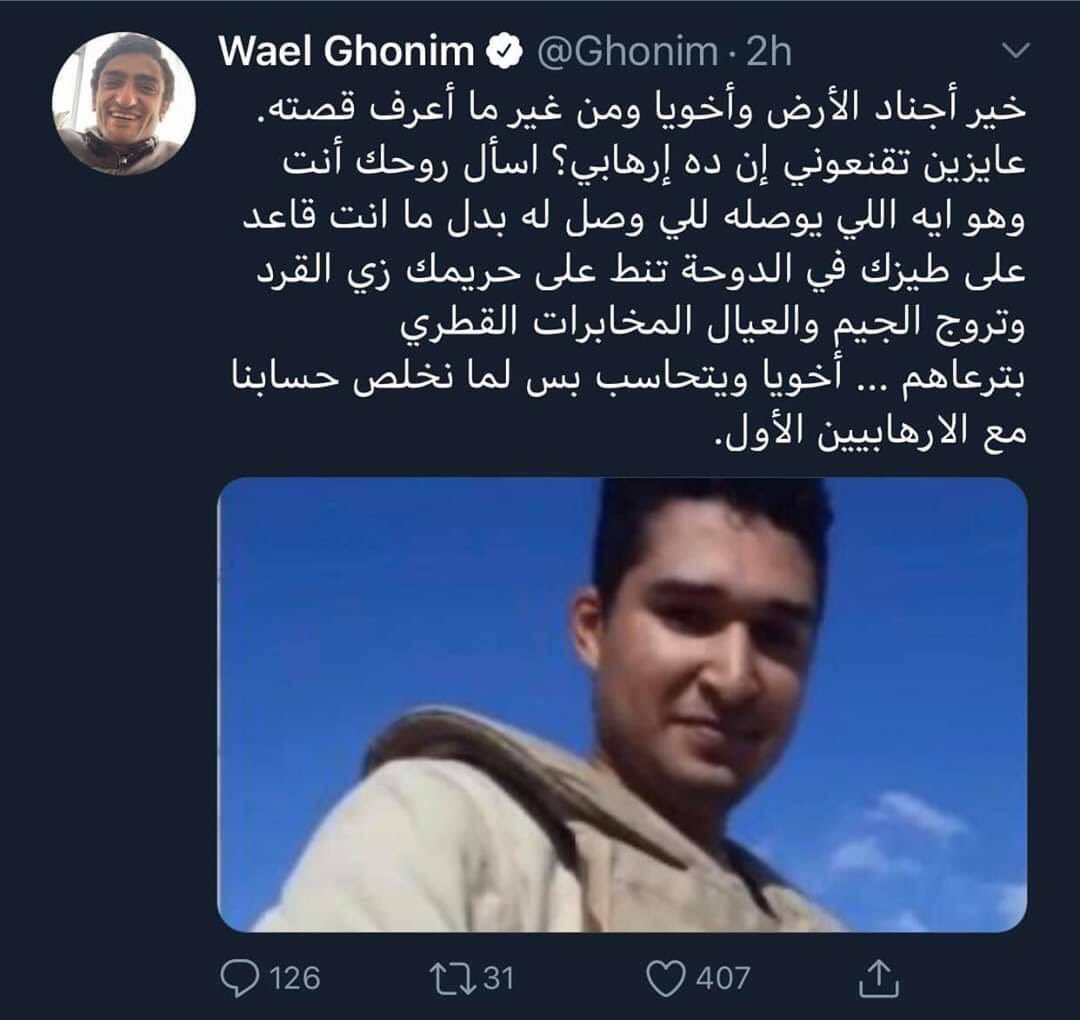The width and height of the screenshot is (1080, 1020).
Task: Expand the tweet options chevron menu
Action: (x=1013, y=50)
